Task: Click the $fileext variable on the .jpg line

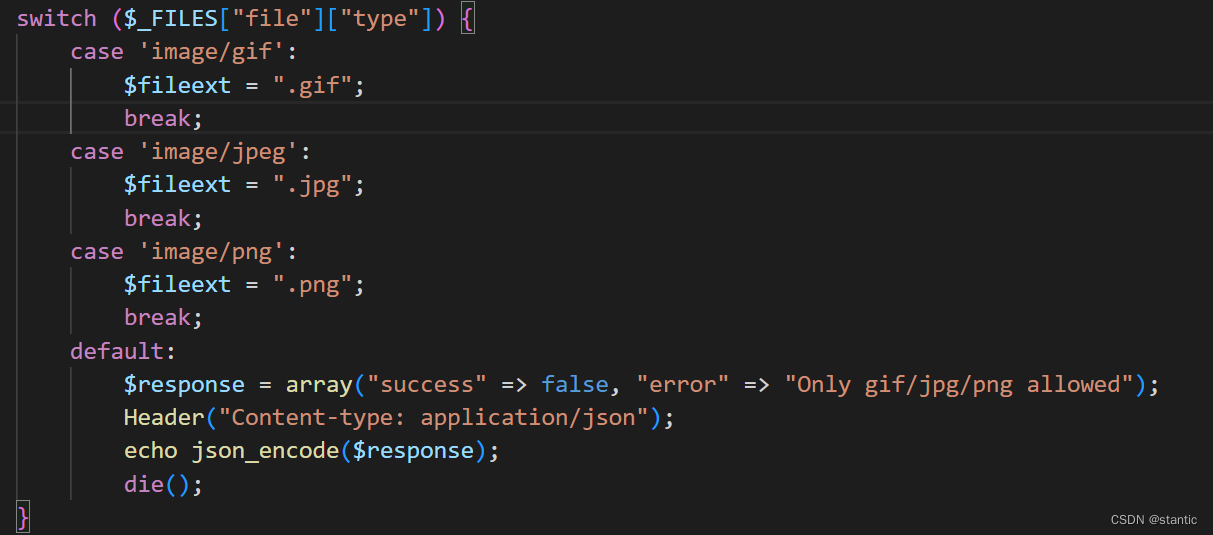Action: pos(178,185)
